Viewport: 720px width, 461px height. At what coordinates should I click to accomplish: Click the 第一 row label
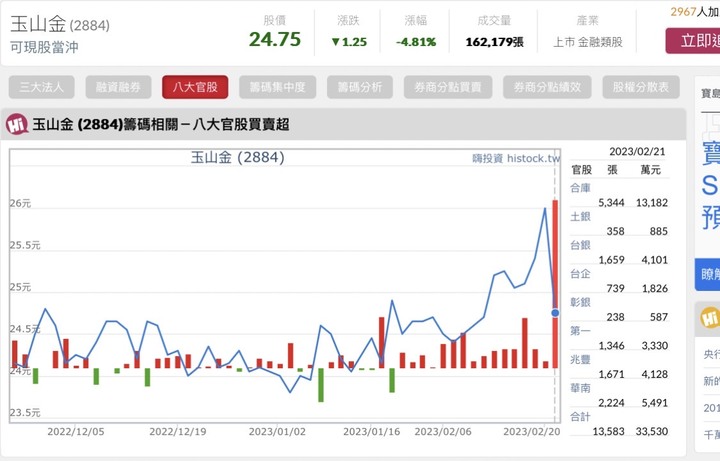(580, 331)
